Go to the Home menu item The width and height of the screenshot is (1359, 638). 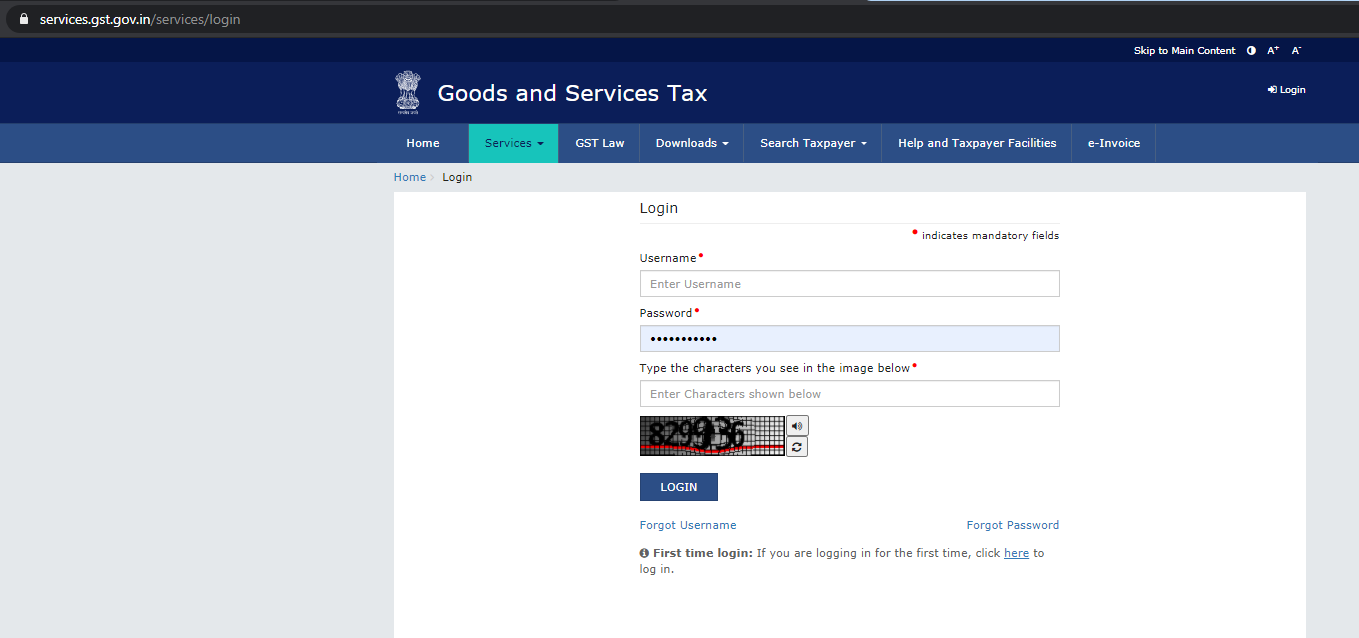(x=423, y=143)
